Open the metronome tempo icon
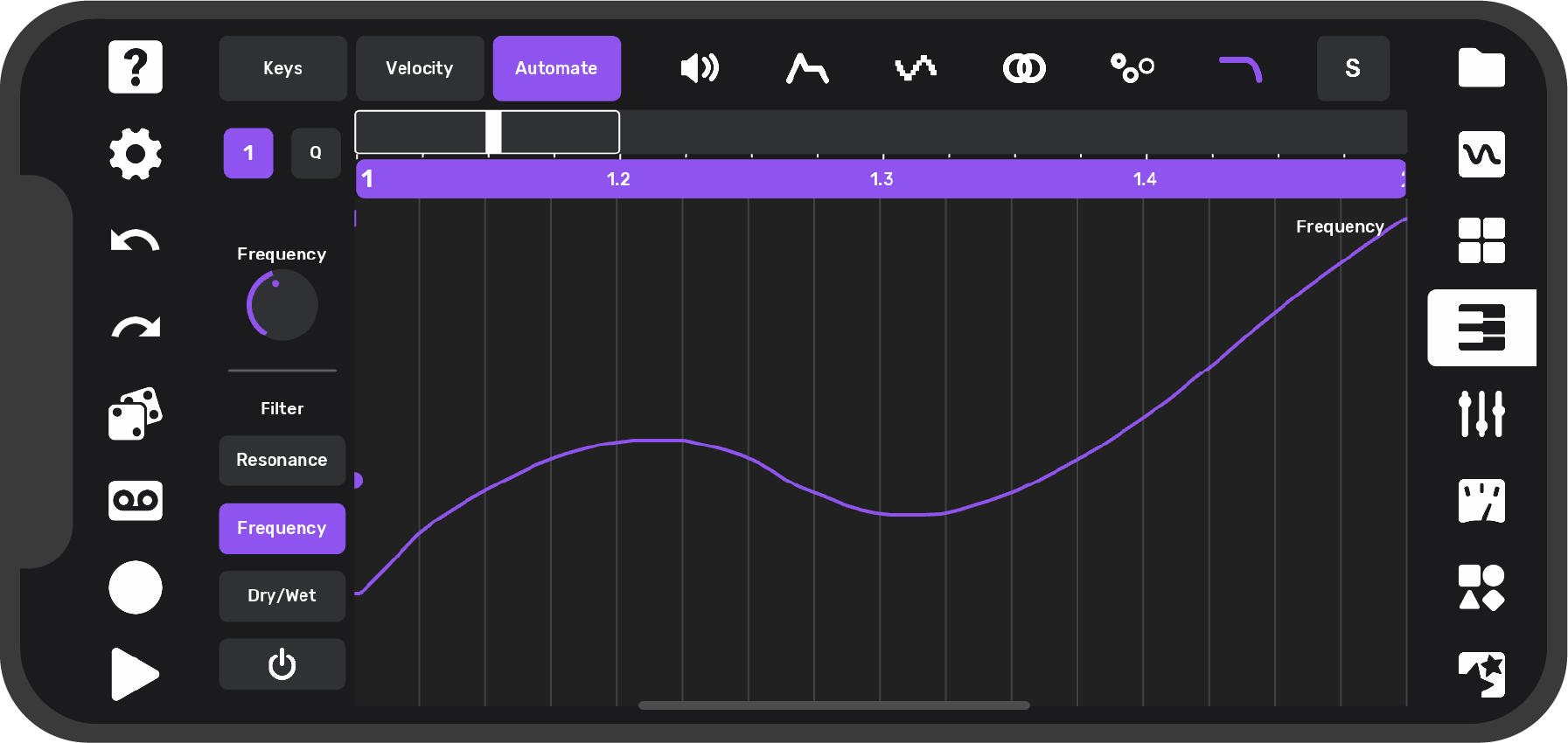The width and height of the screenshot is (1568, 743). pos(1481,501)
